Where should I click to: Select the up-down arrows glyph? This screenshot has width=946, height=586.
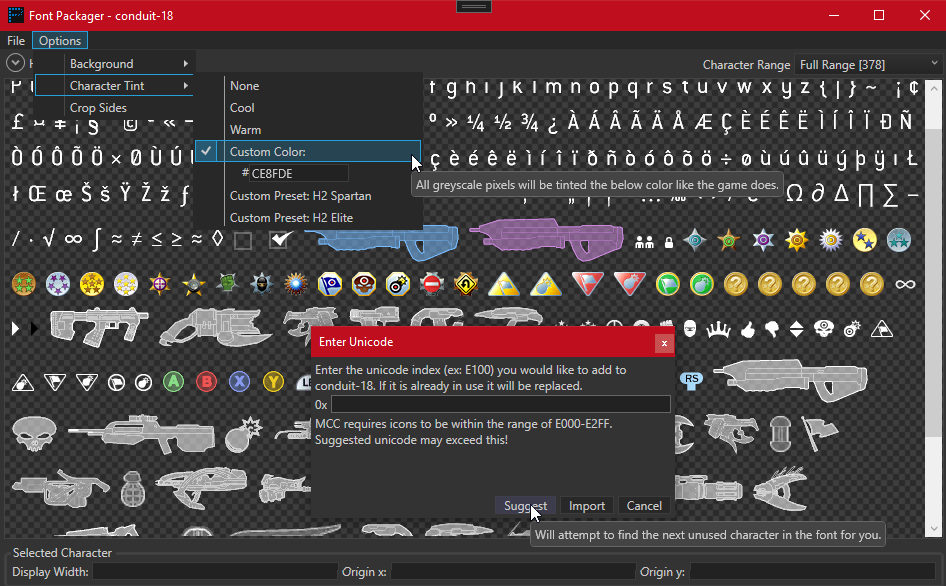796,330
